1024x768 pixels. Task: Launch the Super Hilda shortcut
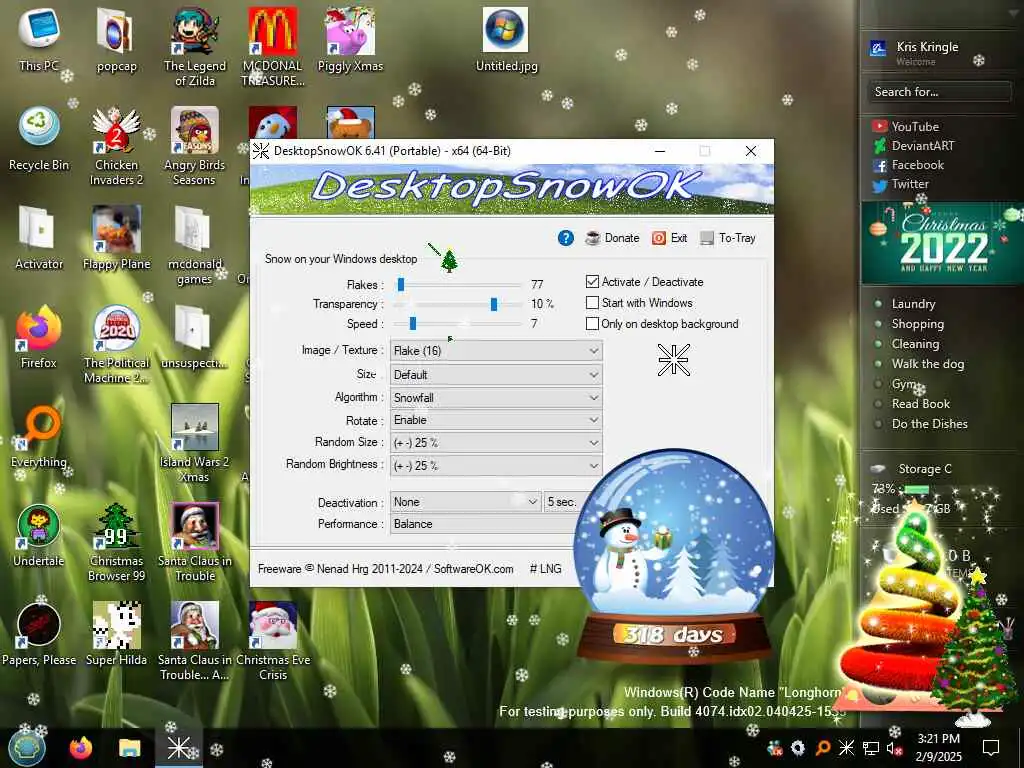click(116, 635)
